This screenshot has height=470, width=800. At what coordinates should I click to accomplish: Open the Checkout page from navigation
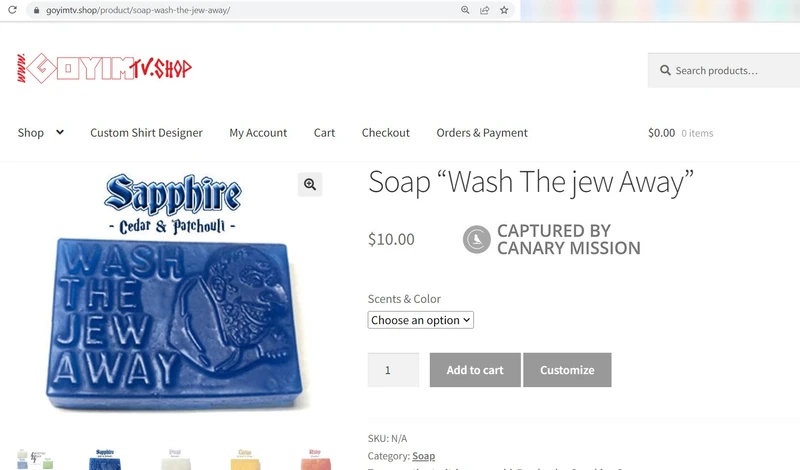tap(386, 133)
